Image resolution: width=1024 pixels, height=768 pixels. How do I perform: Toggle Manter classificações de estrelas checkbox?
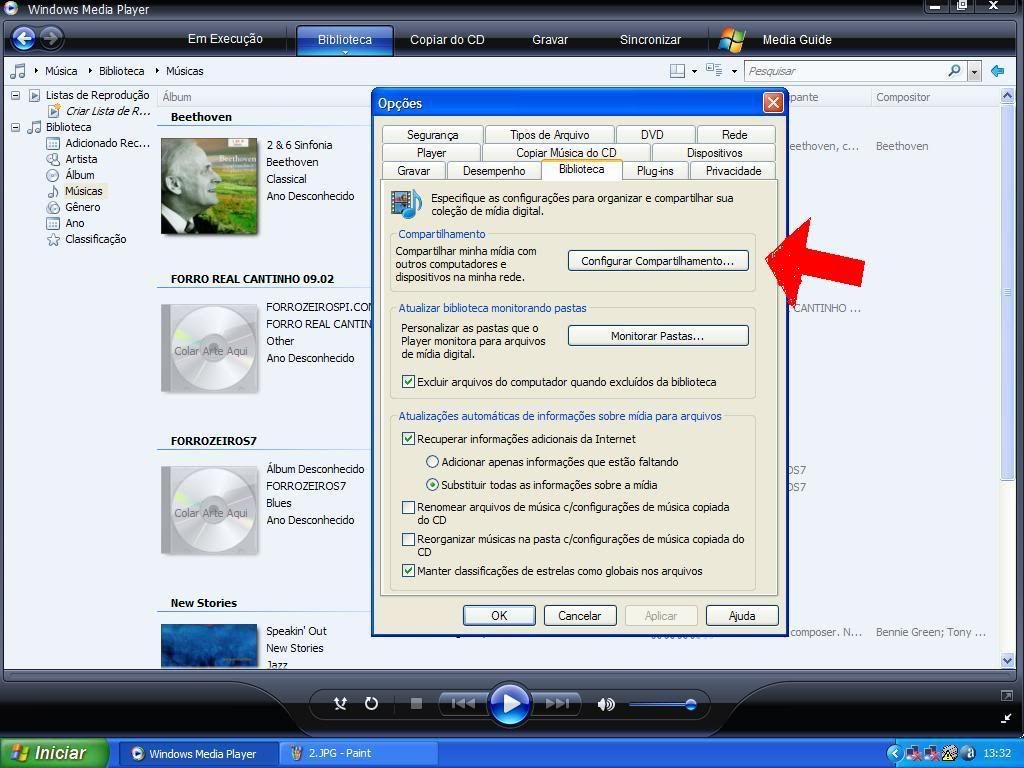coord(408,570)
